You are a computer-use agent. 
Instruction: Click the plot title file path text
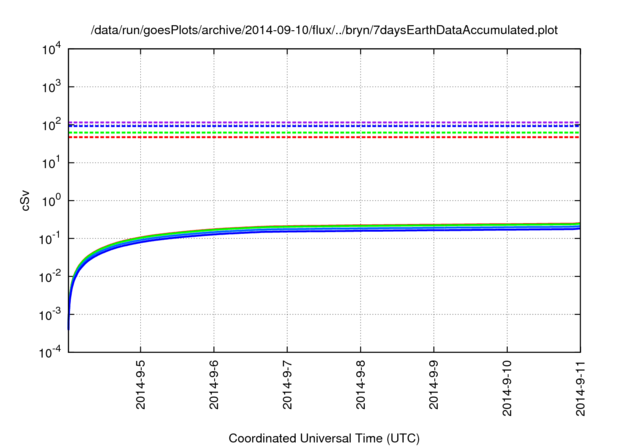coord(324,30)
